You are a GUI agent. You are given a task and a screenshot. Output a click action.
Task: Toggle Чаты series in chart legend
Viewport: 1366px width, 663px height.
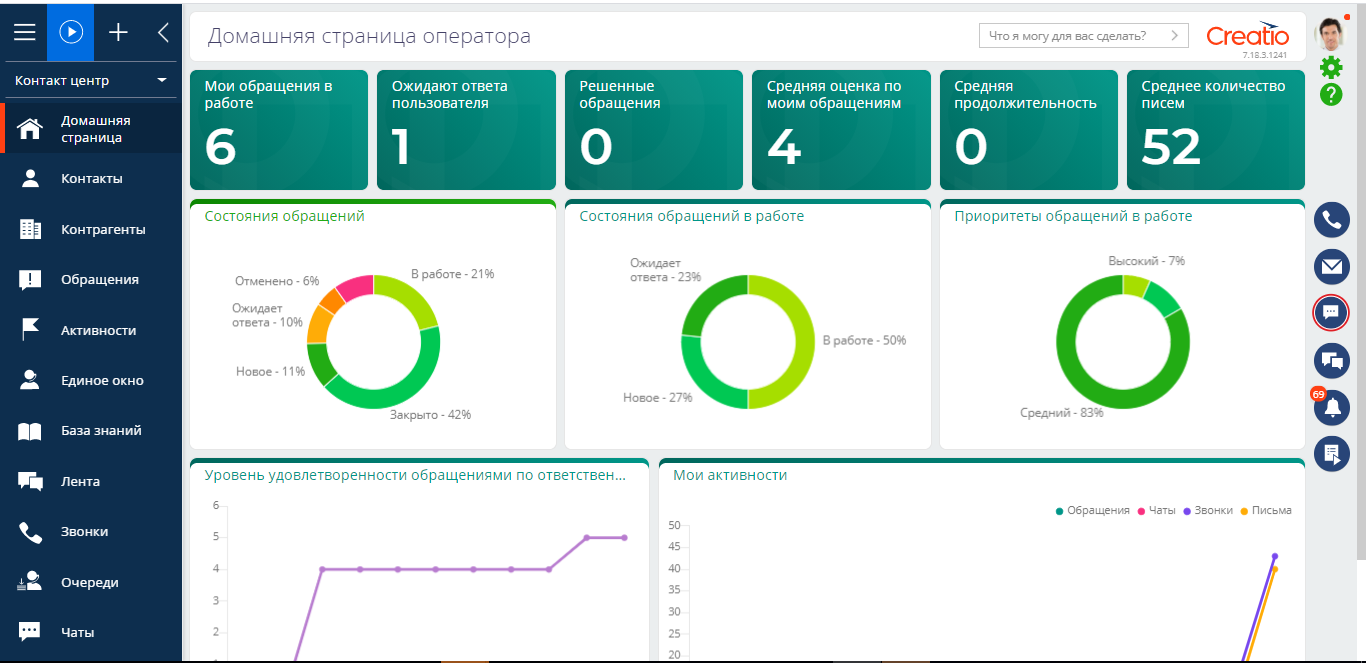1156,510
